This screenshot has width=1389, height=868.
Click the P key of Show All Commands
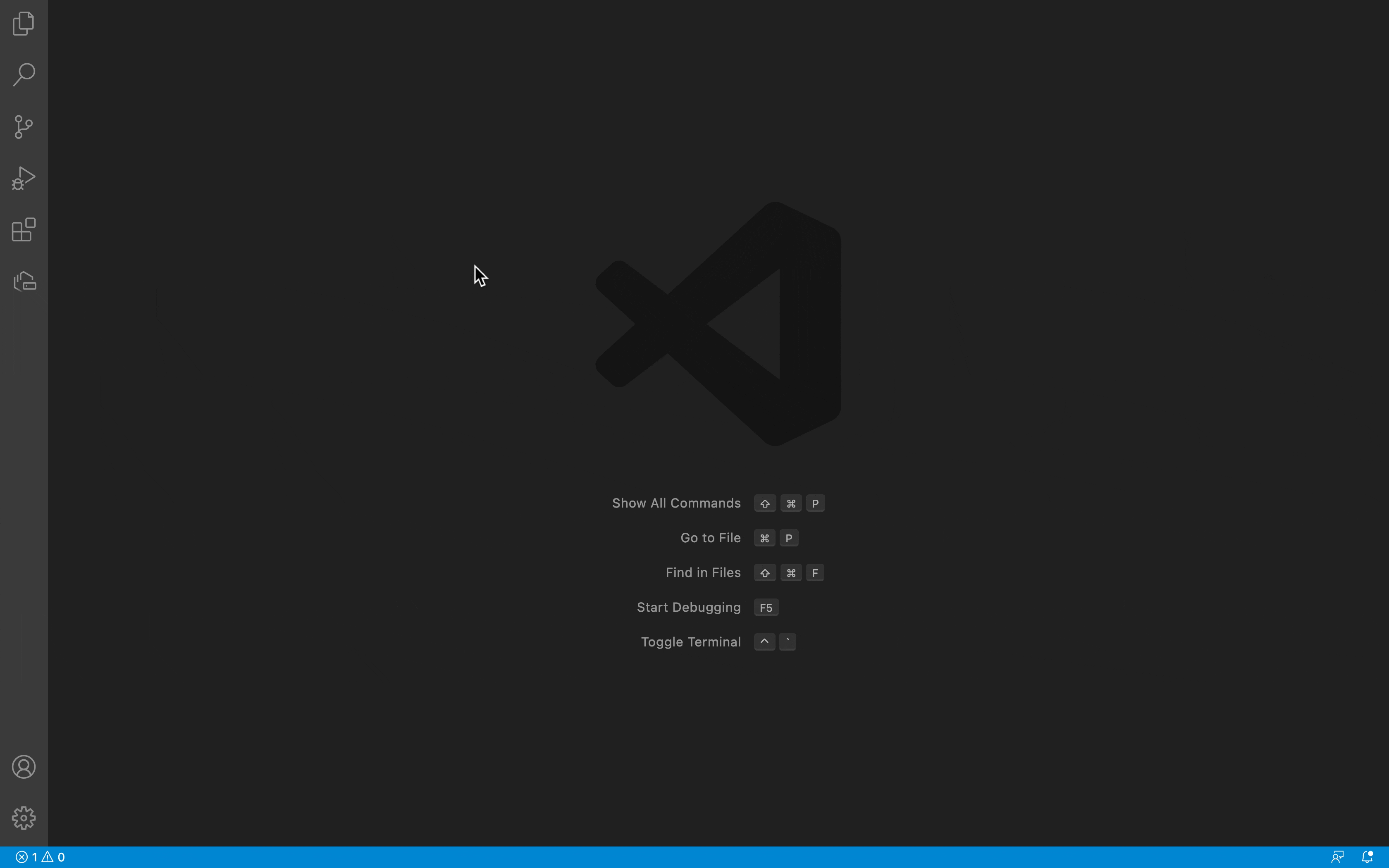[816, 503]
